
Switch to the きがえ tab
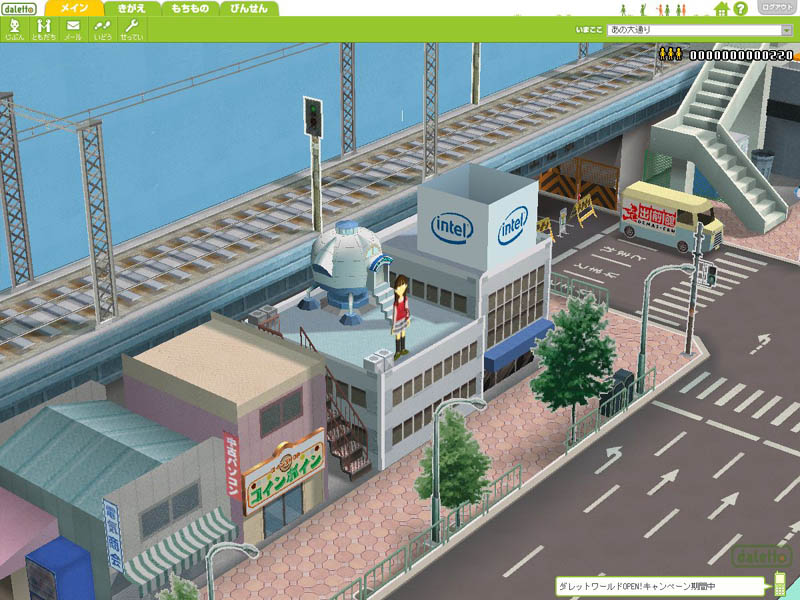coord(132,8)
